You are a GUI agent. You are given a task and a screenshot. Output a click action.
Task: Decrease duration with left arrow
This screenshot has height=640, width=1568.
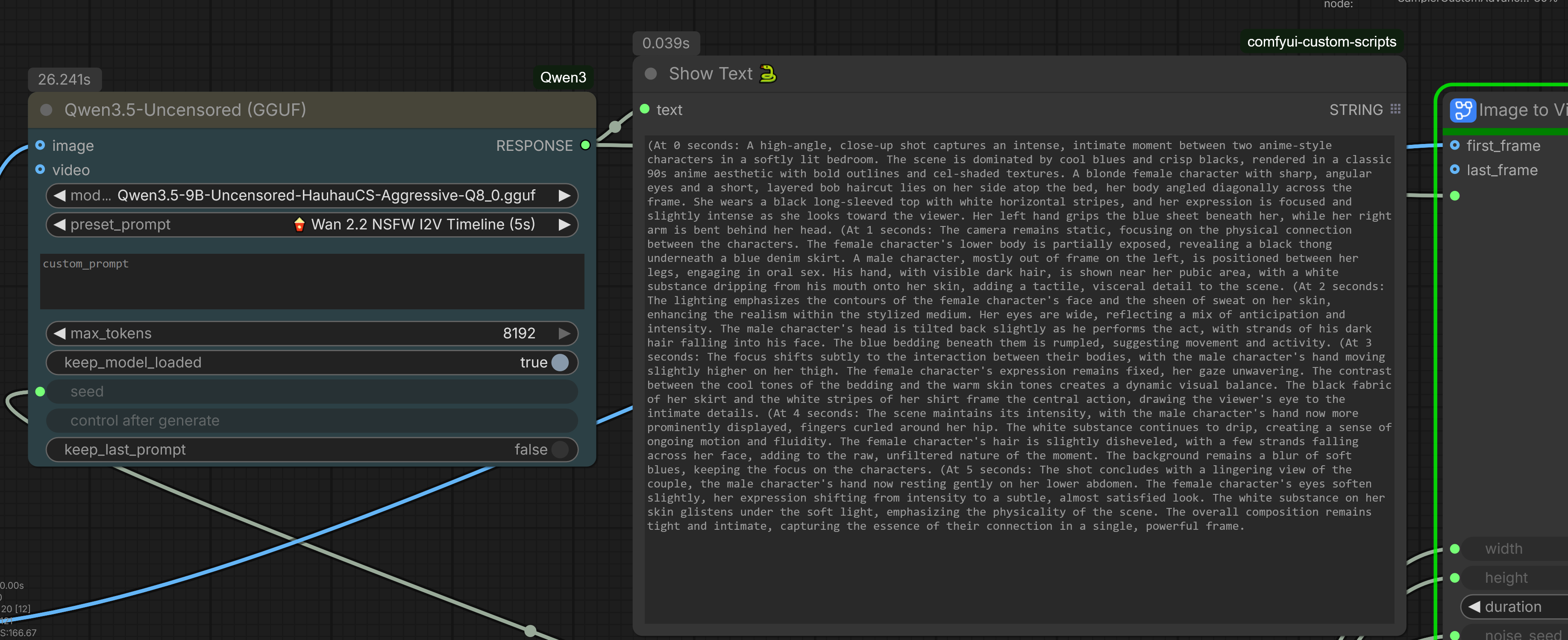pos(1474,607)
